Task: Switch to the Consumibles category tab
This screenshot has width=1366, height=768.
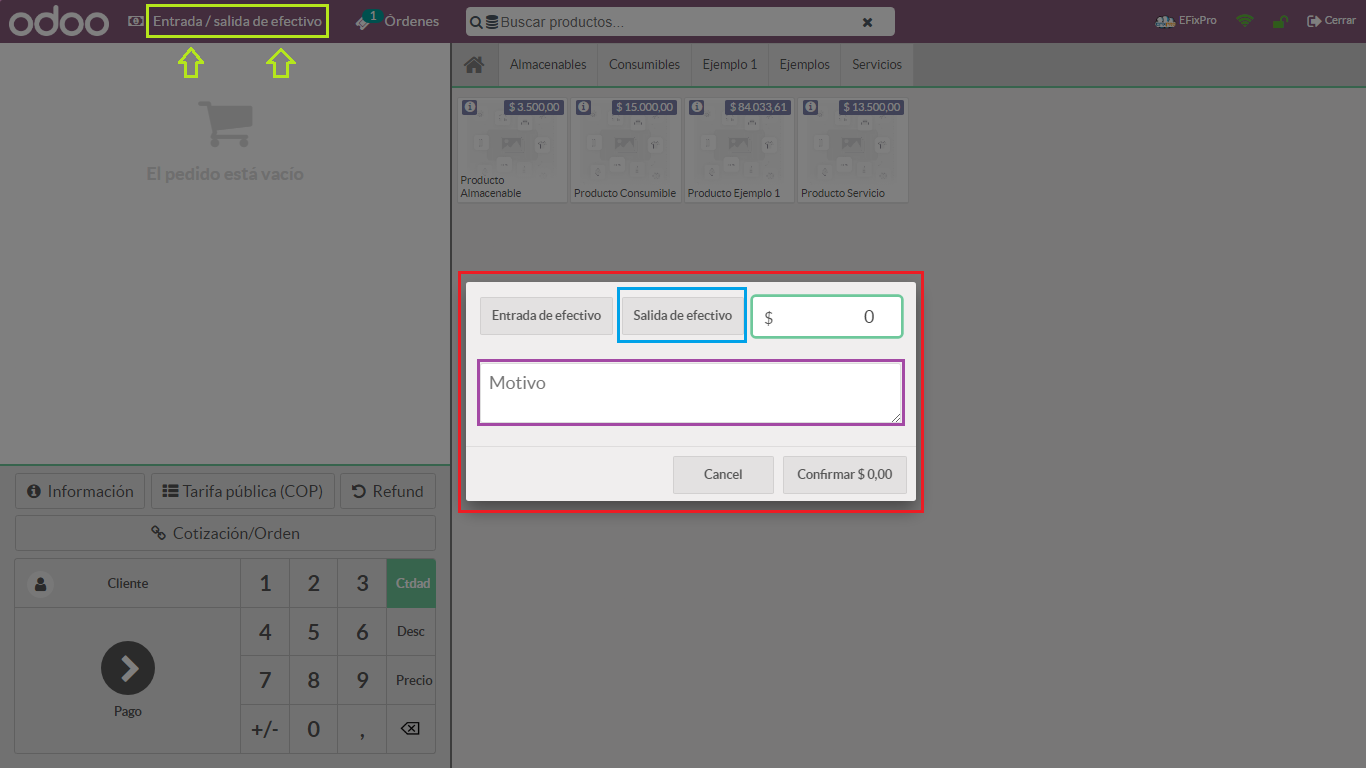Action: pos(644,64)
